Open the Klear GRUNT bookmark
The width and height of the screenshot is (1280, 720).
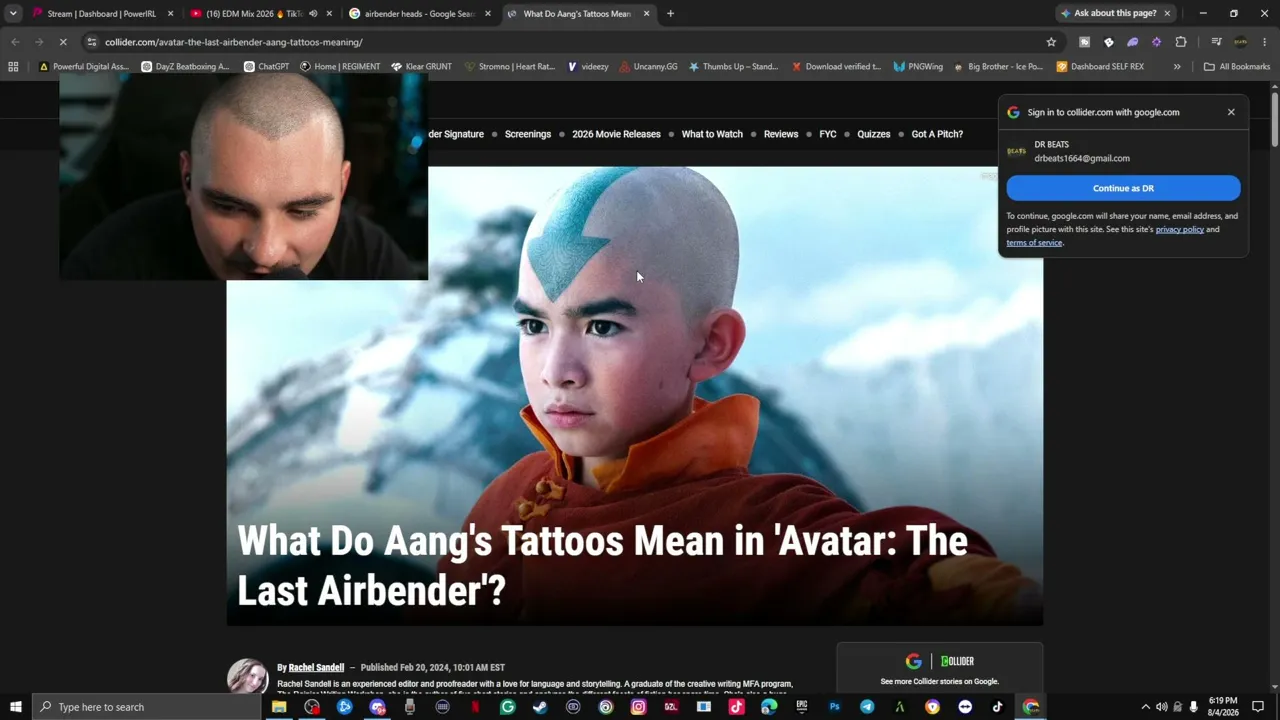point(421,67)
